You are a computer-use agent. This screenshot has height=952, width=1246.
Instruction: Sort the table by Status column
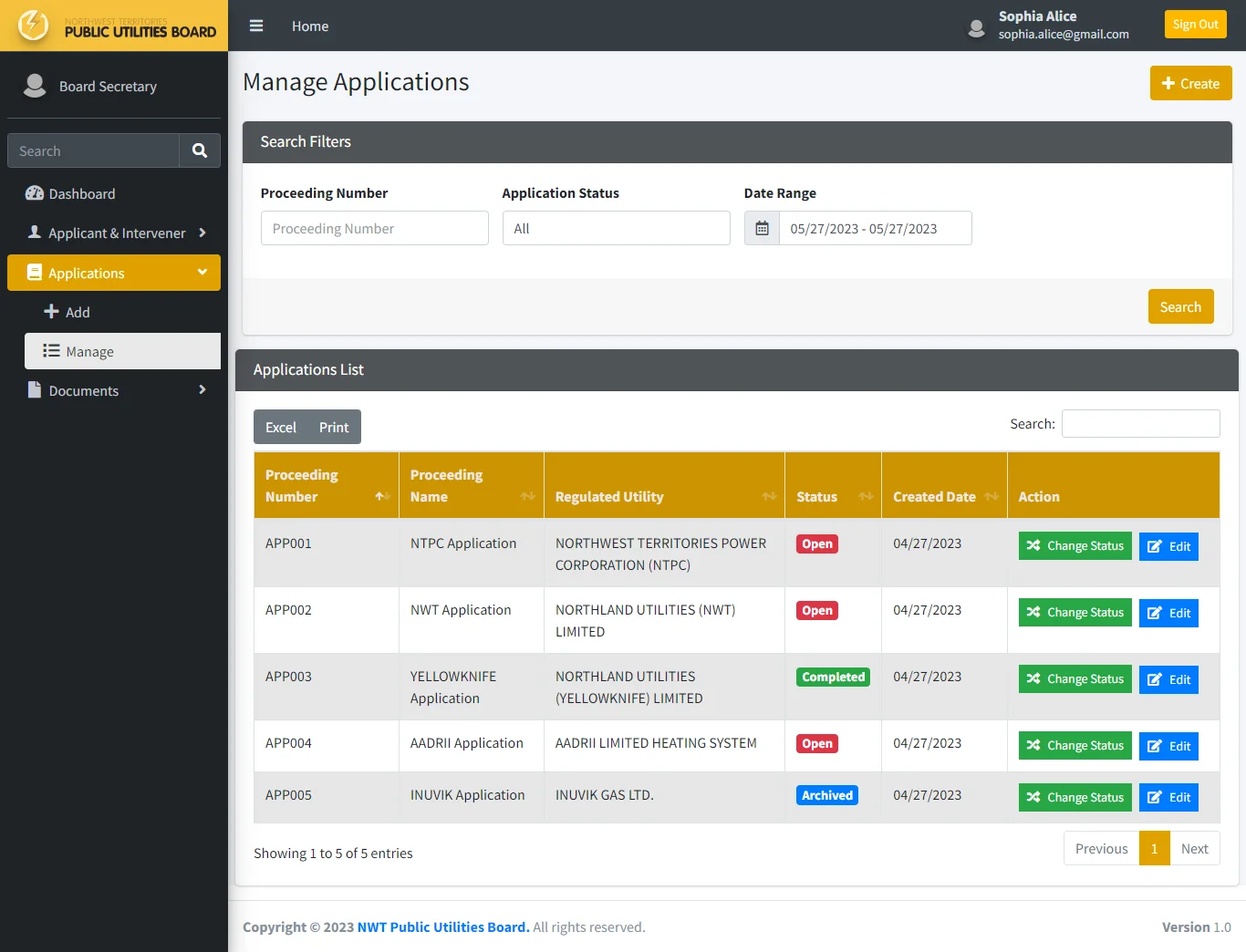pyautogui.click(x=866, y=496)
